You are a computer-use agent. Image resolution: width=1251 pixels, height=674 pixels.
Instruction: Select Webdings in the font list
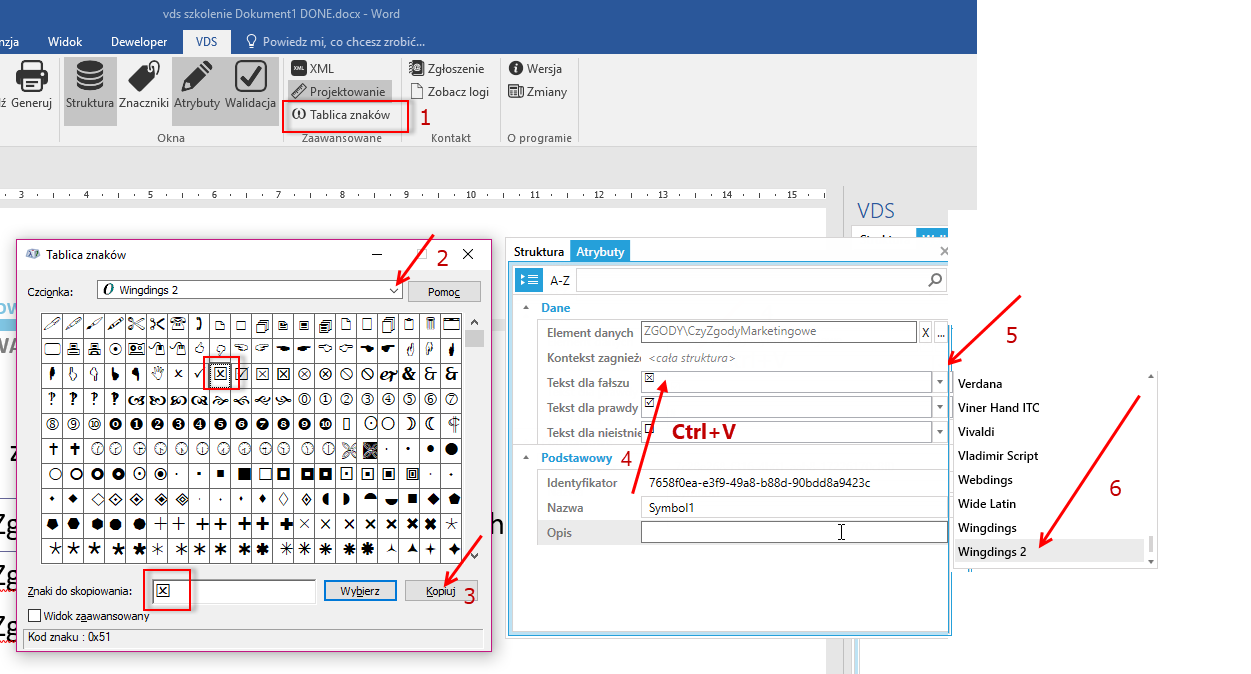coord(985,480)
